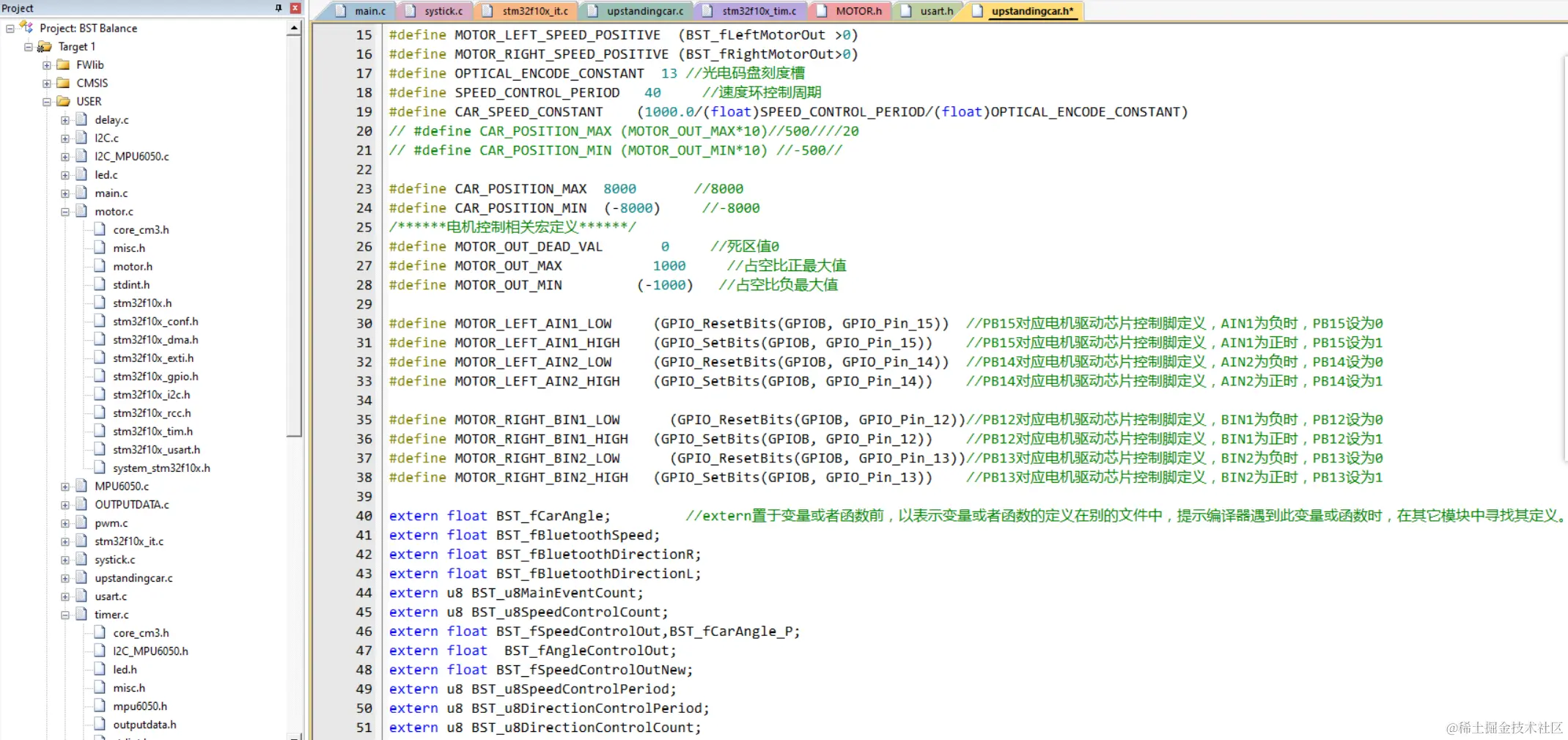Expand the FWlib group
This screenshot has height=740, width=1568.
coord(47,65)
